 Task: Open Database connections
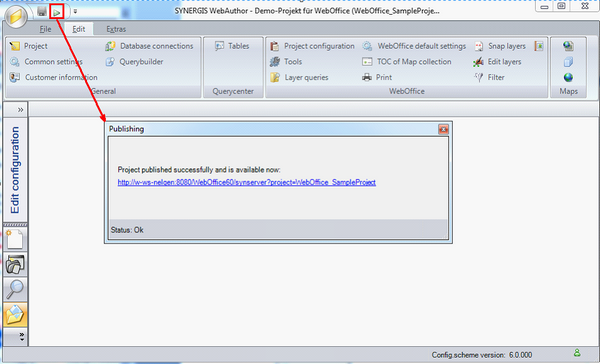[x=149, y=46]
